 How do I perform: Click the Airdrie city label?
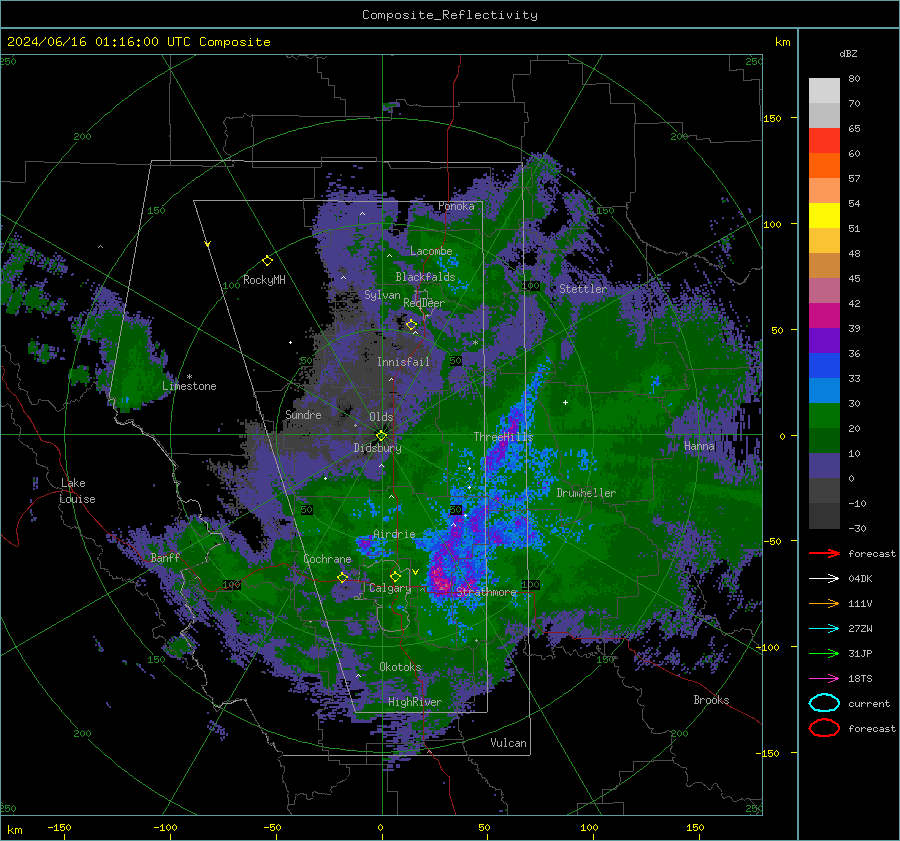click(394, 534)
